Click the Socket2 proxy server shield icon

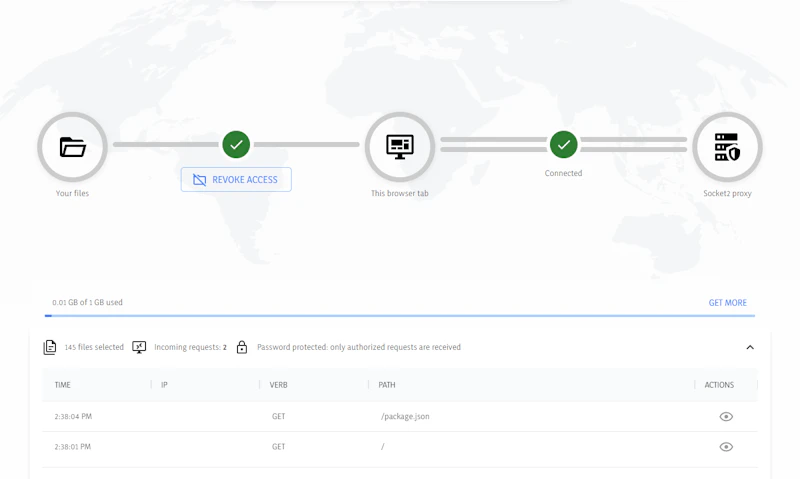[x=727, y=147]
